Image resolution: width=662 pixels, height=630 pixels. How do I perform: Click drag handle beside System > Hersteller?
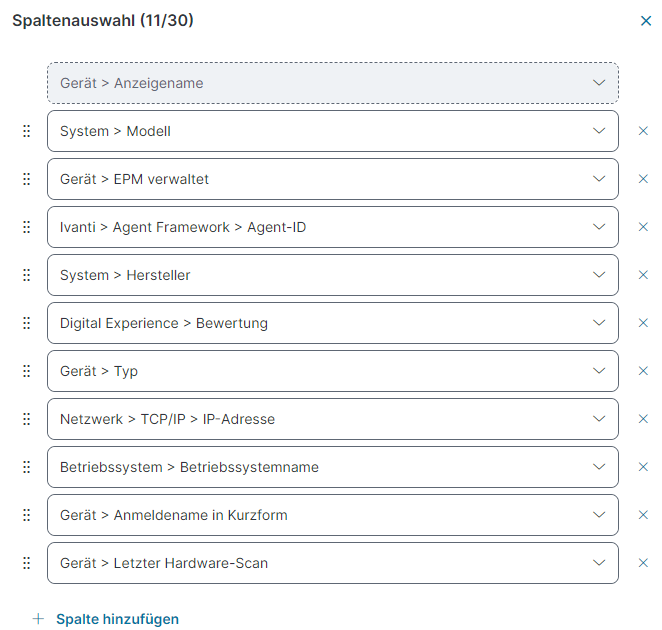click(27, 275)
